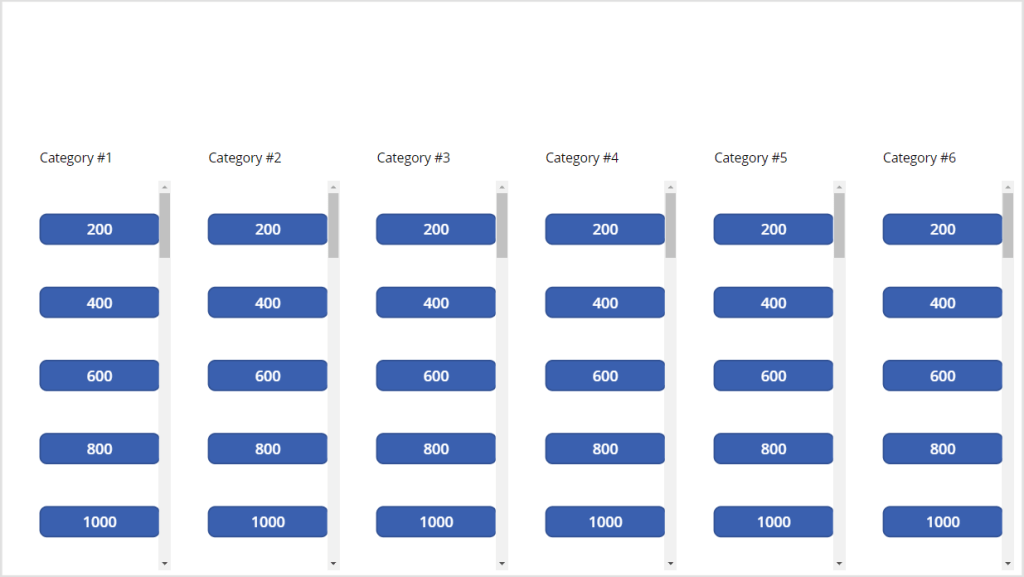Pick the 600 button in Category #5
Screen dimensions: 1024x577
773,376
